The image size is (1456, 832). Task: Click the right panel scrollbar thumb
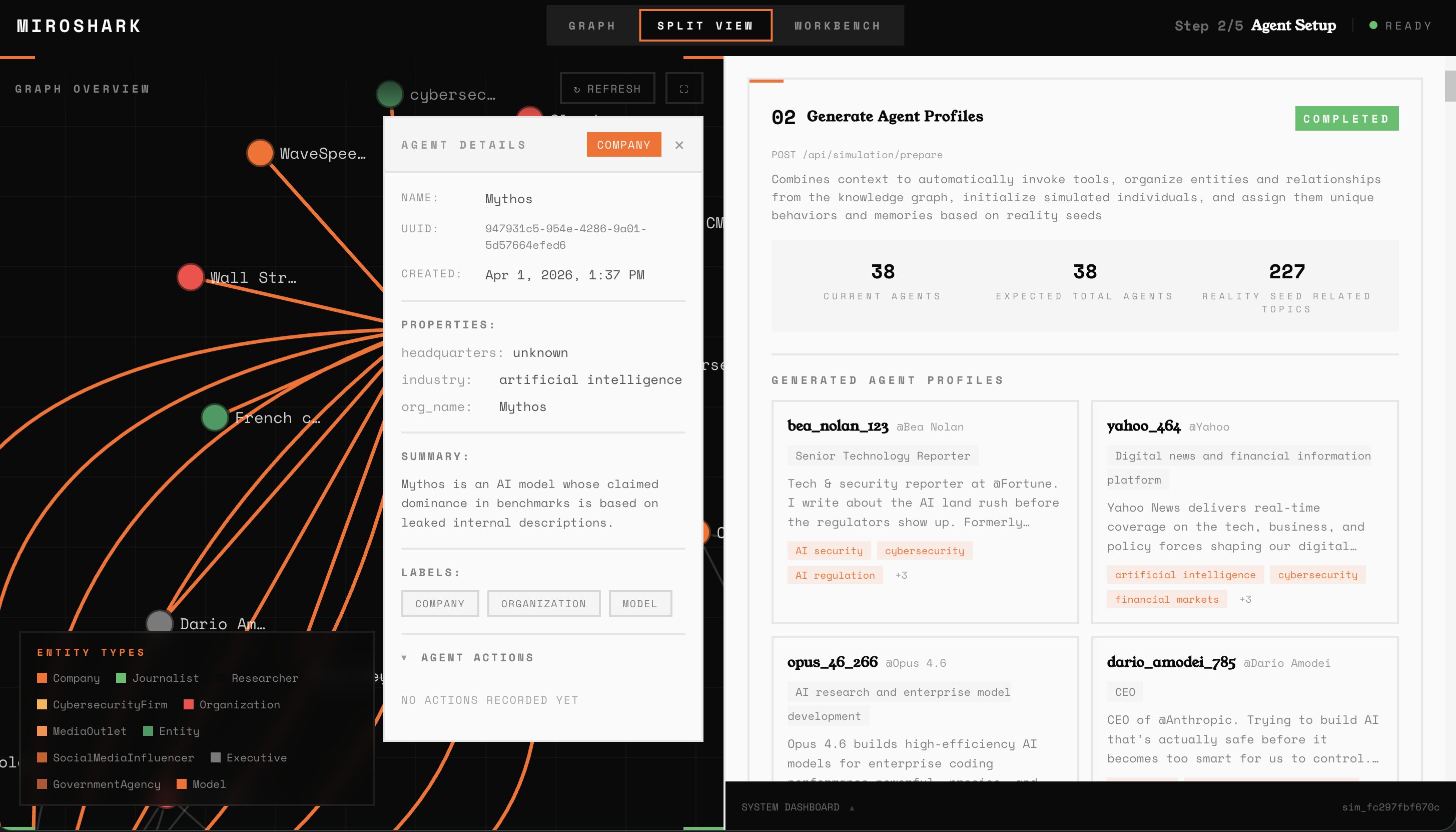coord(1449,86)
